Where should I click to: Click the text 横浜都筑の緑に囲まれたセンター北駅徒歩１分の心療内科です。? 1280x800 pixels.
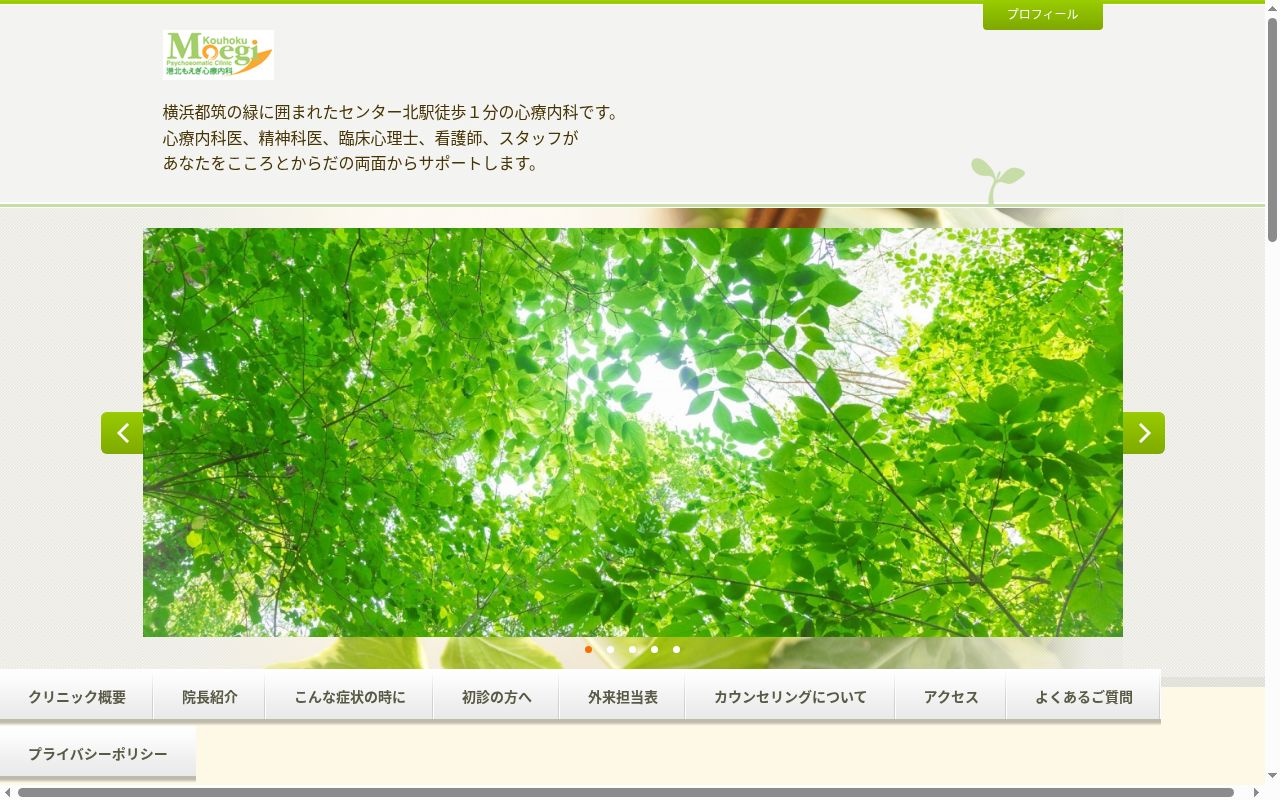[x=393, y=112]
